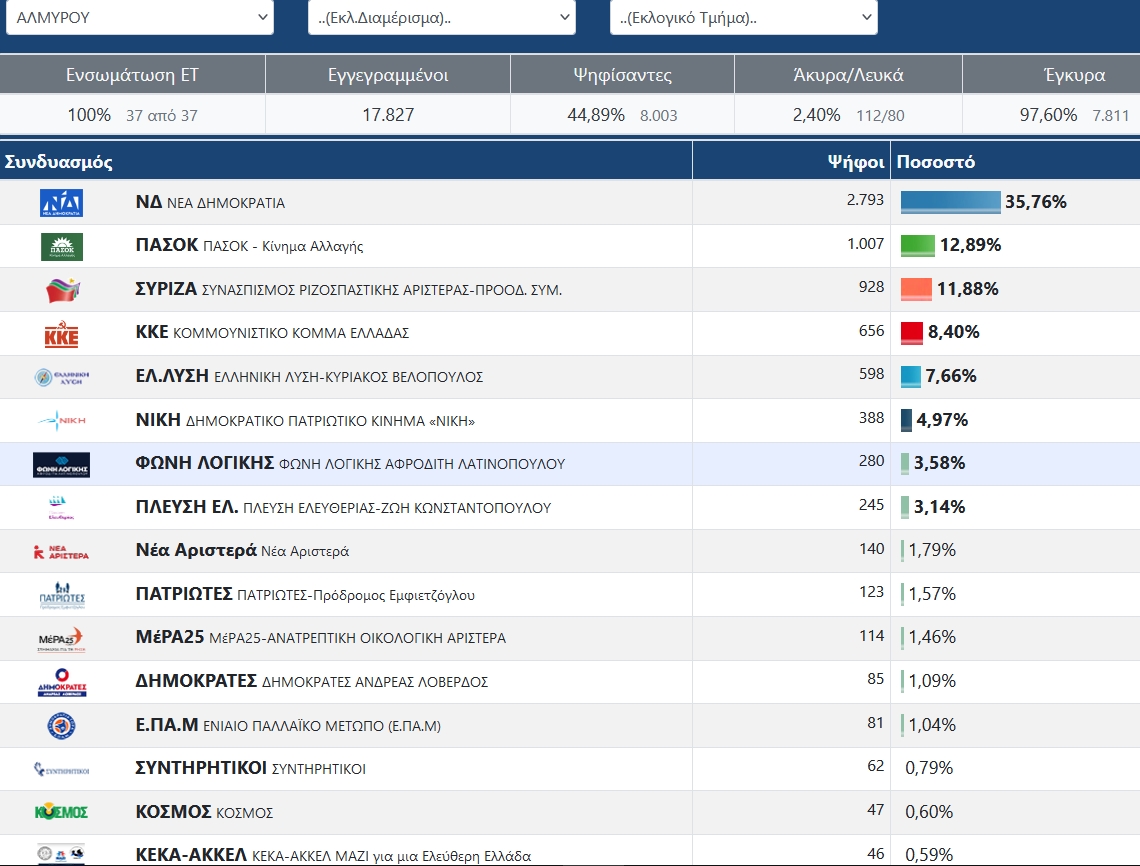Open the ΝΙΚΗ party name link
This screenshot has height=866, width=1140.
click(x=158, y=420)
